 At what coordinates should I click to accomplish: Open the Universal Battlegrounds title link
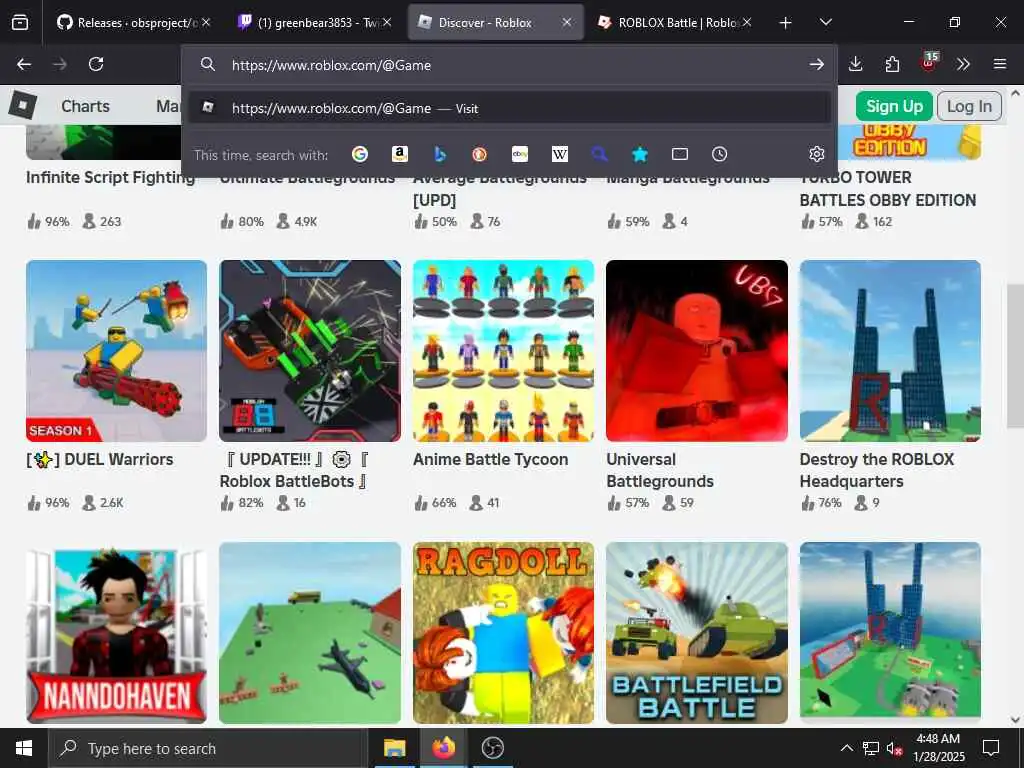660,470
